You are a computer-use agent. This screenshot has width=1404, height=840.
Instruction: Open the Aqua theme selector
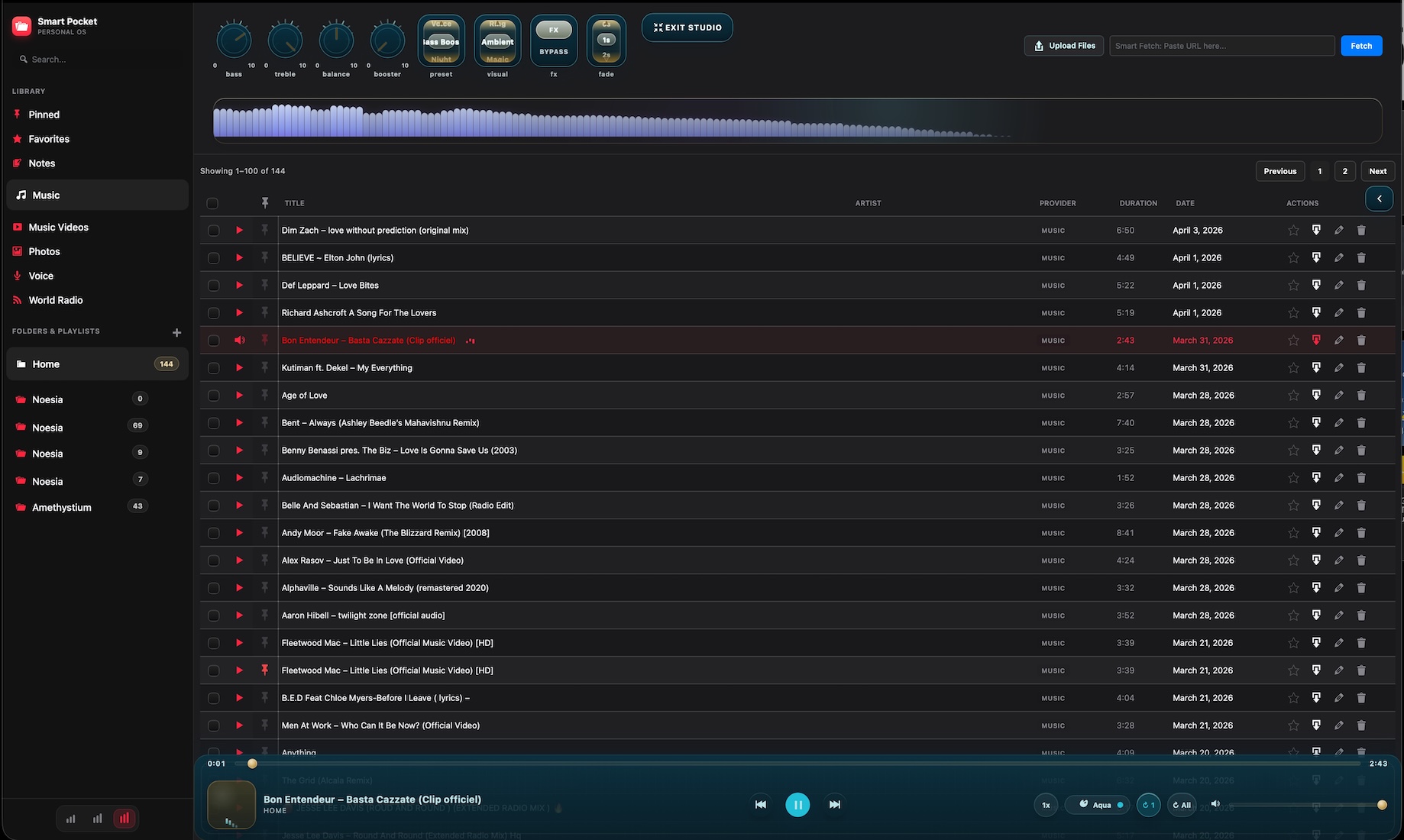1098,805
